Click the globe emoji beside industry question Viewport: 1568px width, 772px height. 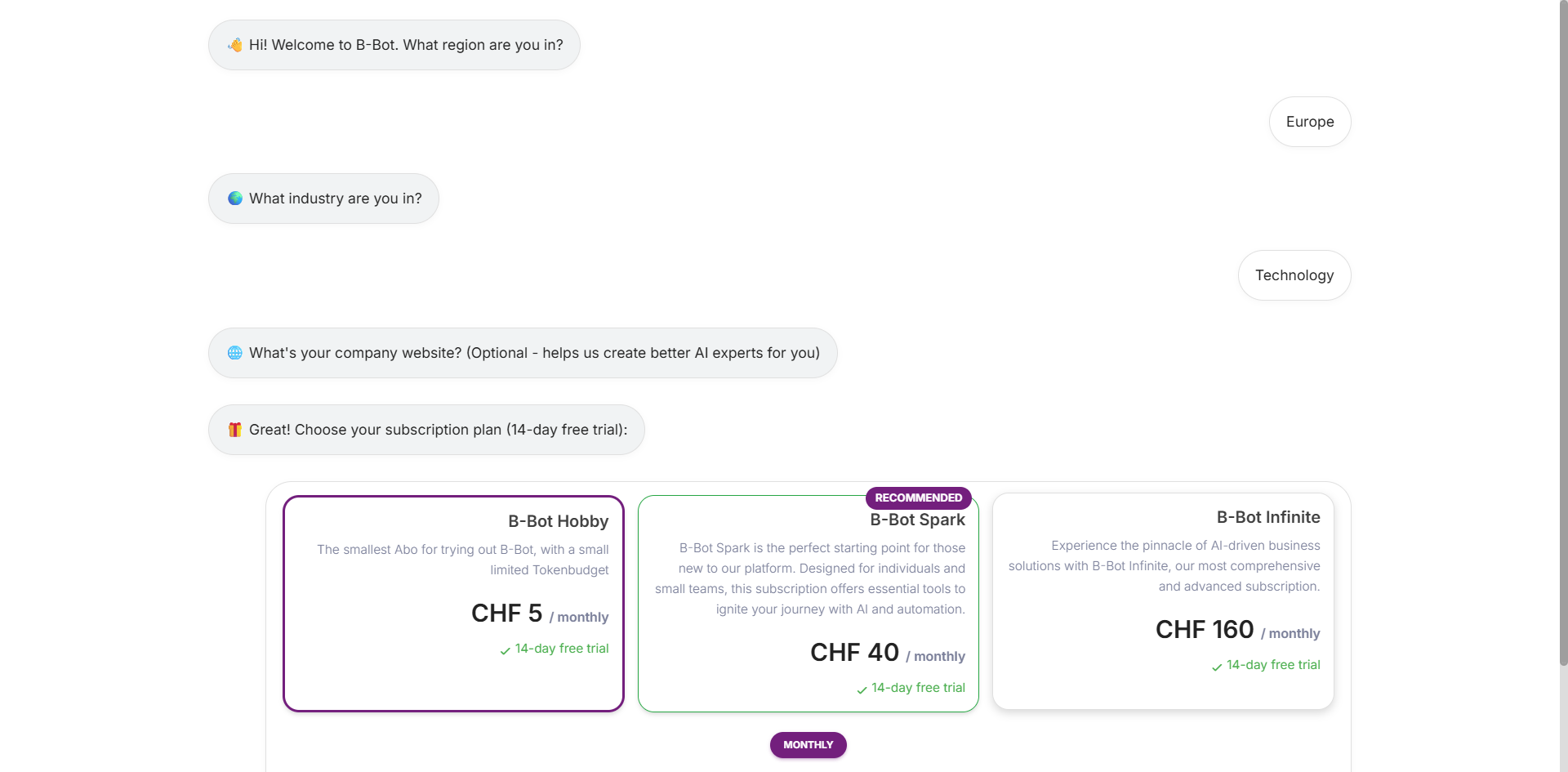click(234, 198)
